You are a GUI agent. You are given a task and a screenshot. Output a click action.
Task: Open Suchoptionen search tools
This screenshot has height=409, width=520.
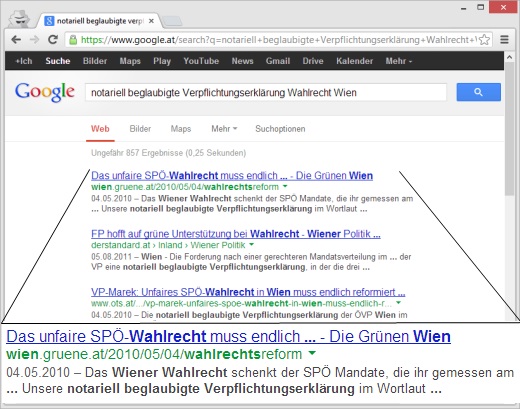(280, 129)
